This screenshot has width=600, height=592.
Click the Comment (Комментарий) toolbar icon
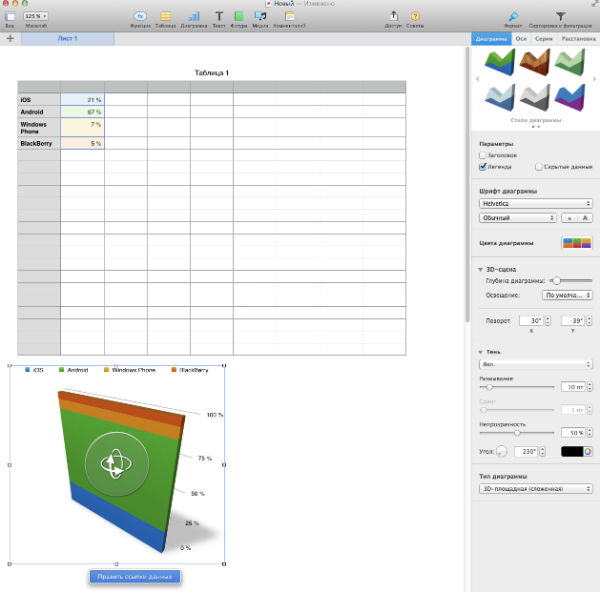[x=290, y=16]
